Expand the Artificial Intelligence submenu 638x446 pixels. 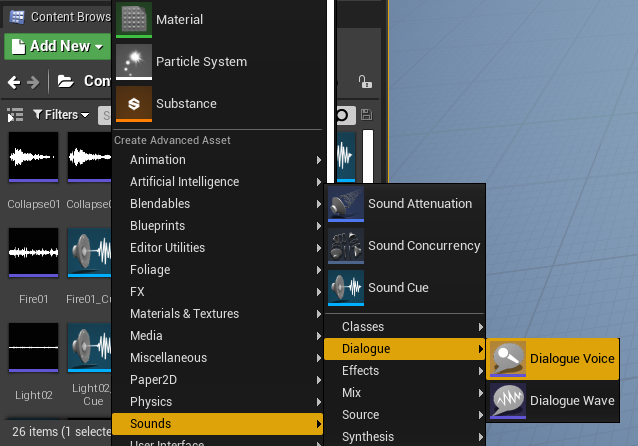pos(218,182)
